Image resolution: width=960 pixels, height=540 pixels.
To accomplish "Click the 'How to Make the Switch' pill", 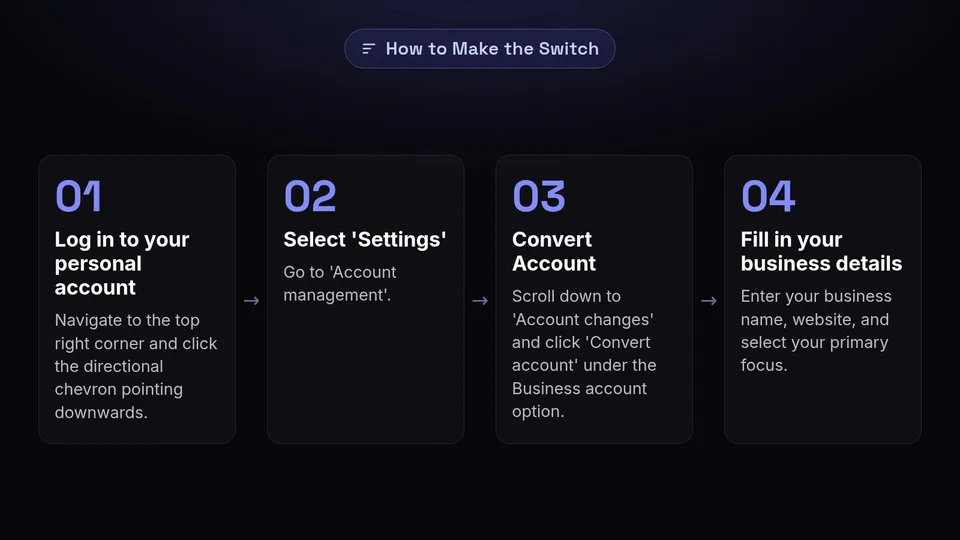I will [x=479, y=48].
